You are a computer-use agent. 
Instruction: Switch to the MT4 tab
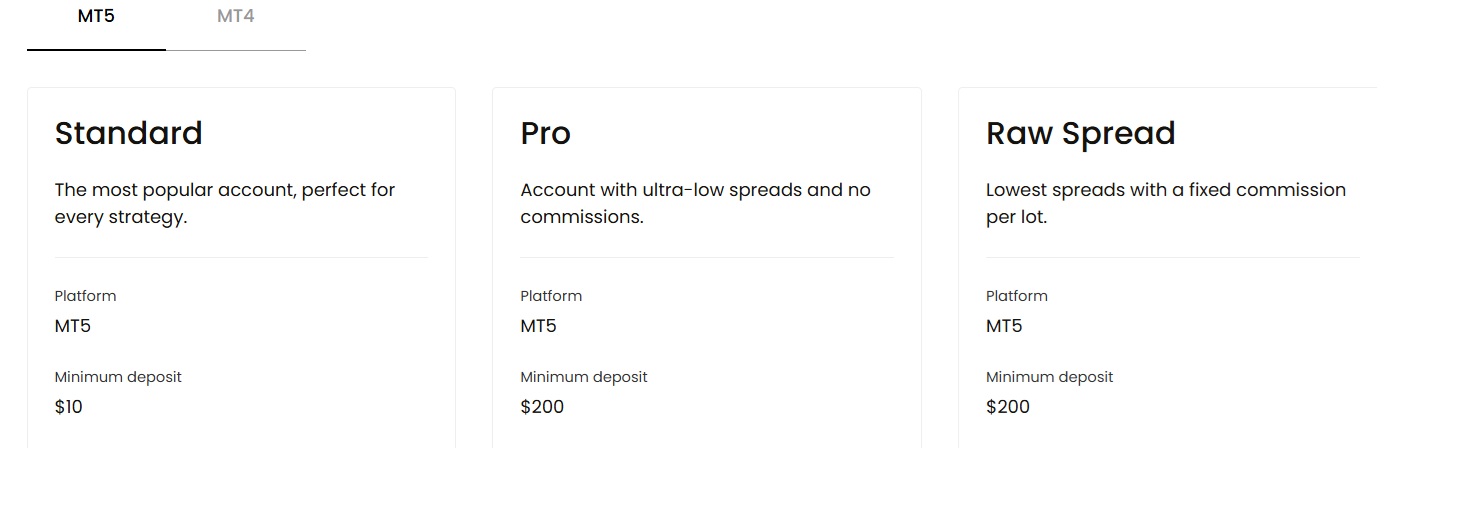pos(236,17)
